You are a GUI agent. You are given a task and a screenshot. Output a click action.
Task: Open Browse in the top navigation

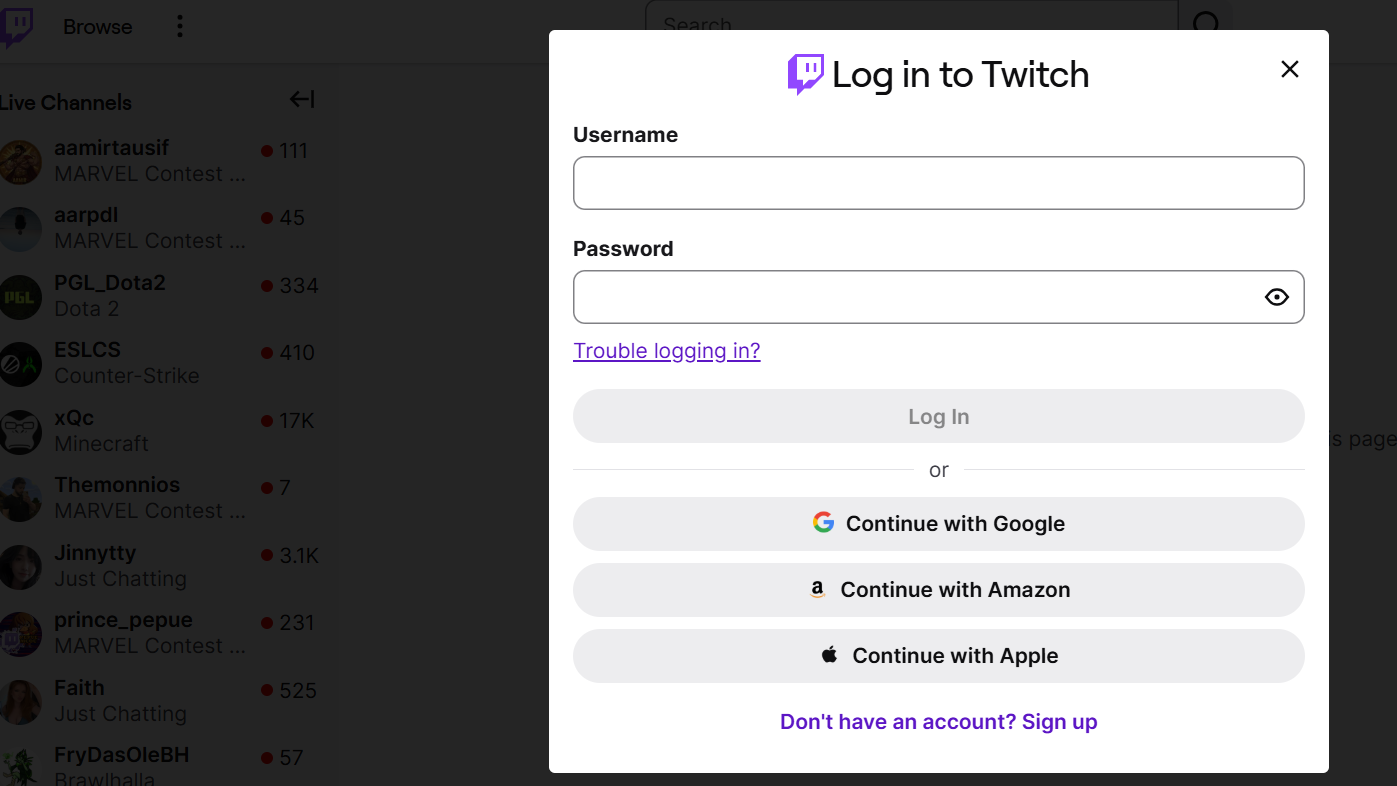pos(98,27)
